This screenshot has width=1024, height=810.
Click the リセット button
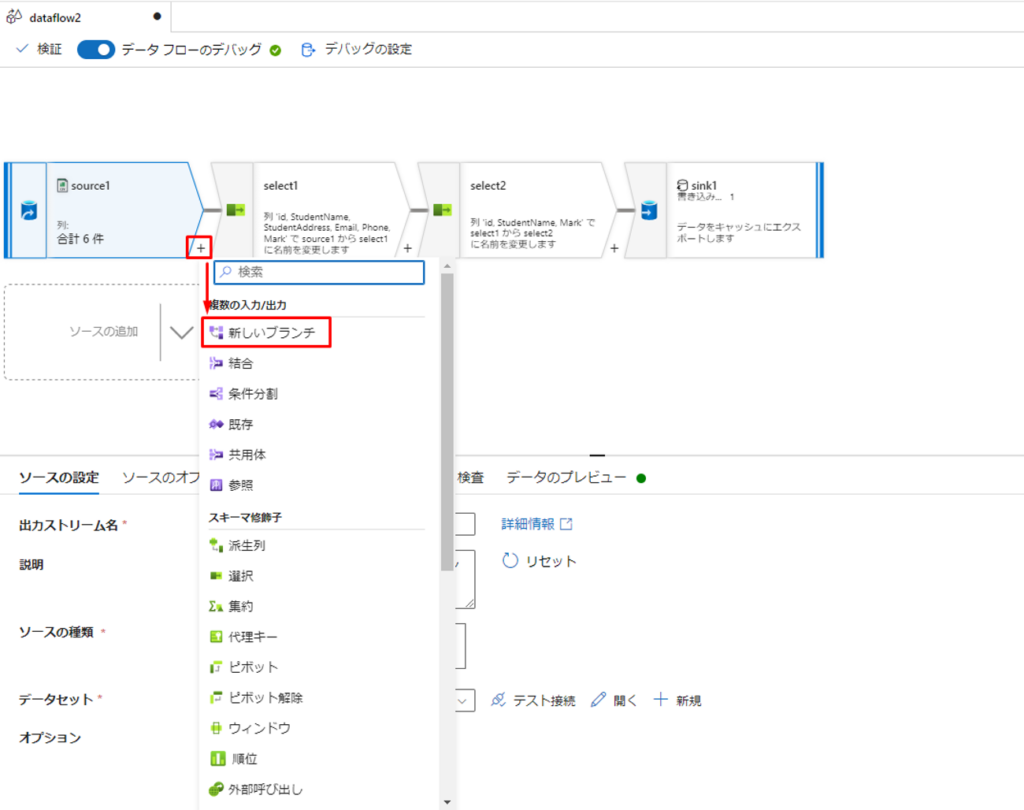click(x=539, y=561)
